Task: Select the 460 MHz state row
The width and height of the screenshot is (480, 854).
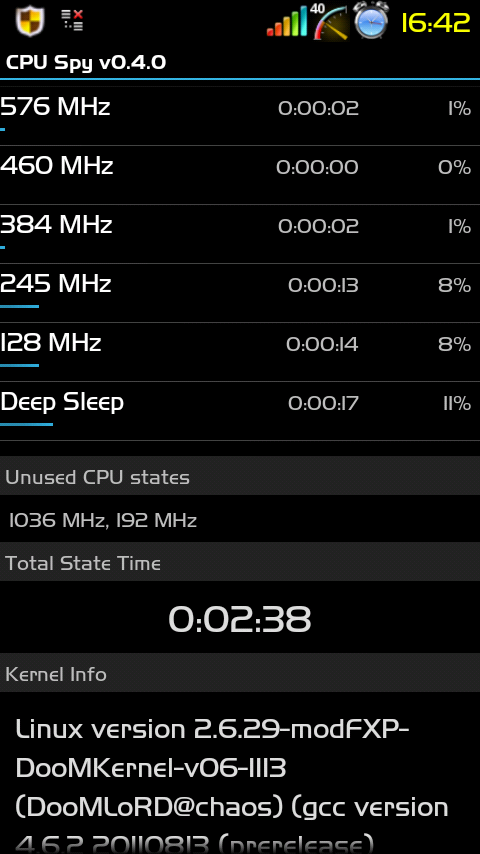Action: (x=240, y=175)
